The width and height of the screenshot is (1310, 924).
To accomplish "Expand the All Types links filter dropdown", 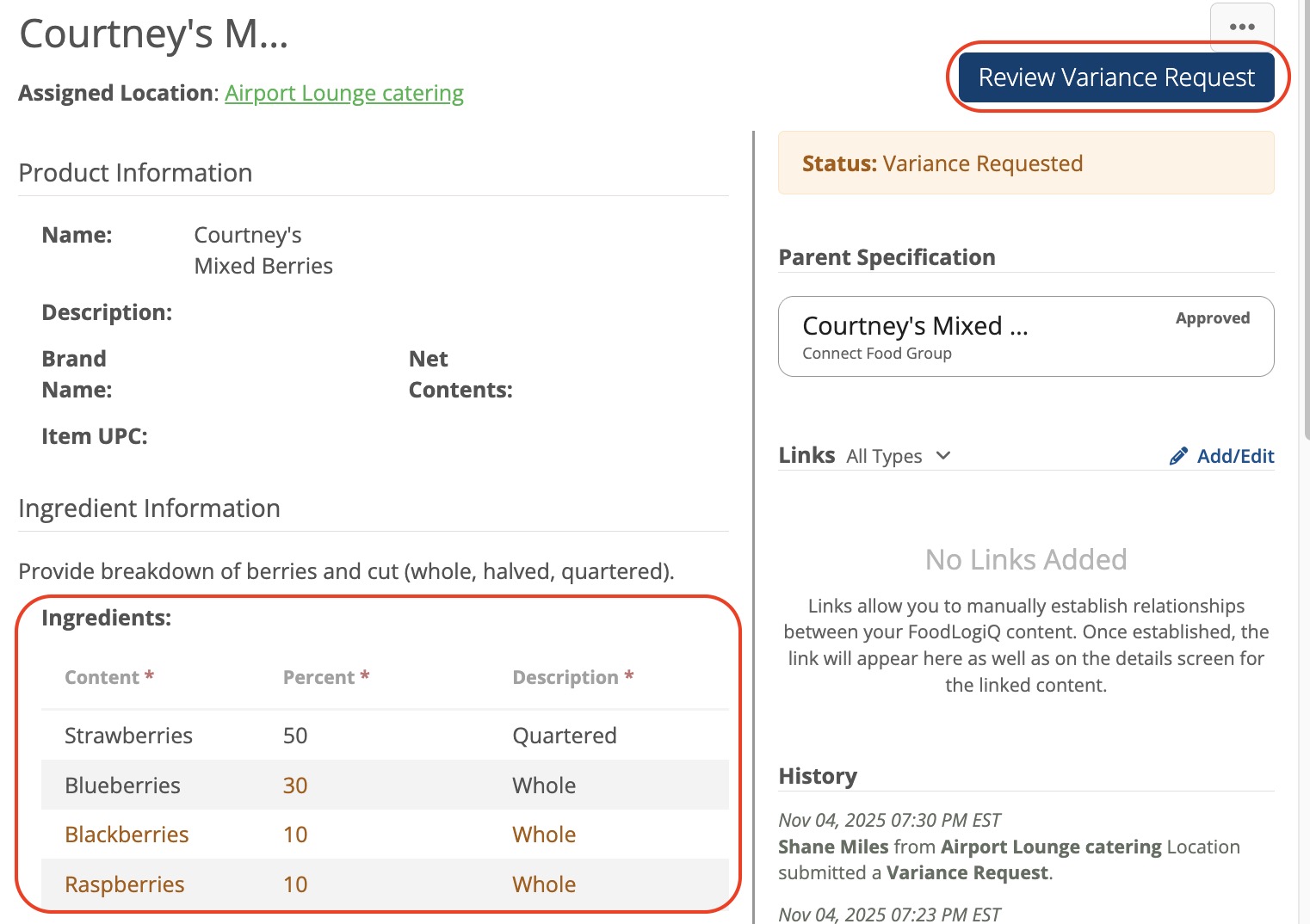I will pos(897,456).
